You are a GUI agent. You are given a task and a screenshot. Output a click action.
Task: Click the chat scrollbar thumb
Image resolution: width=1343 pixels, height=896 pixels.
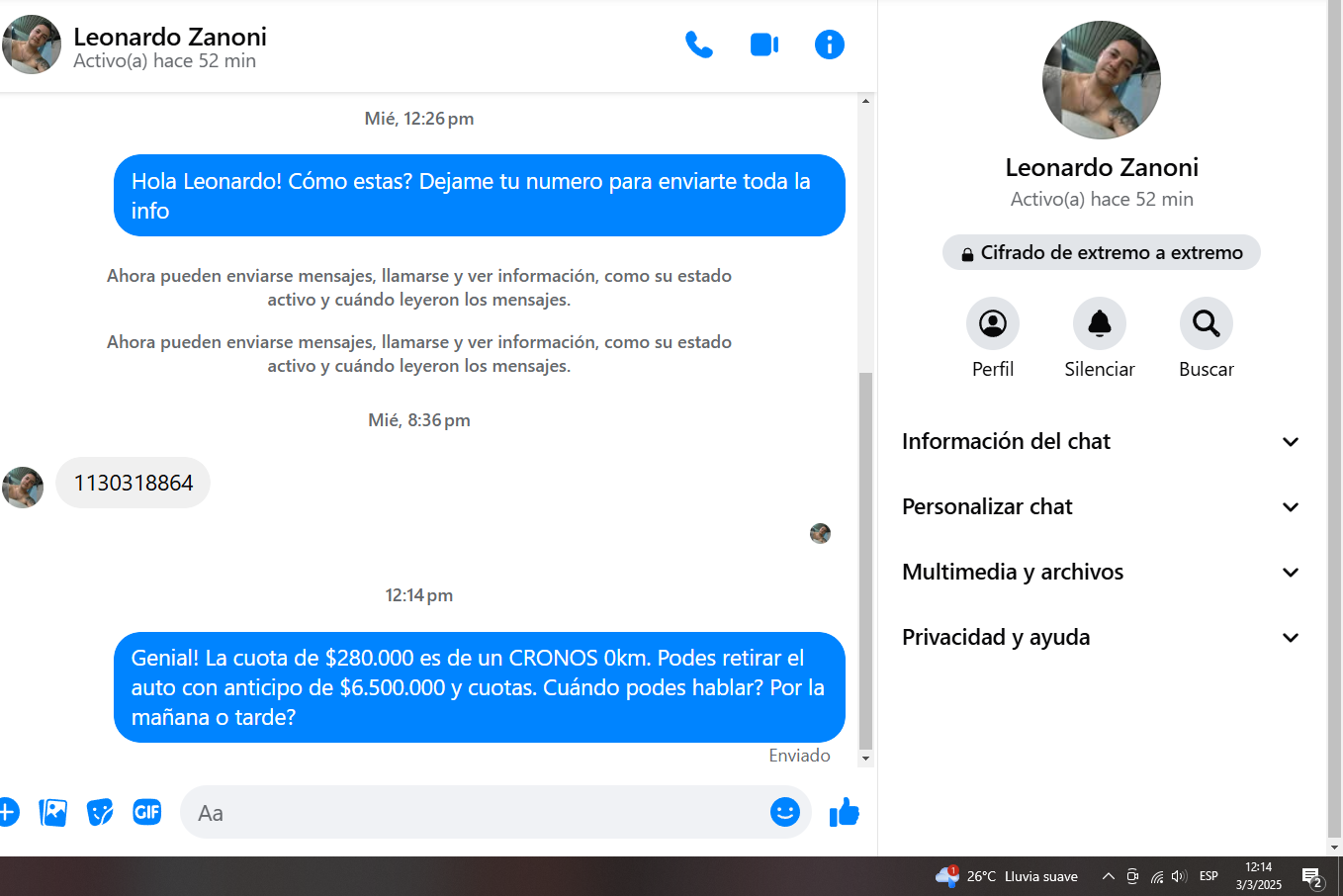coord(866,561)
